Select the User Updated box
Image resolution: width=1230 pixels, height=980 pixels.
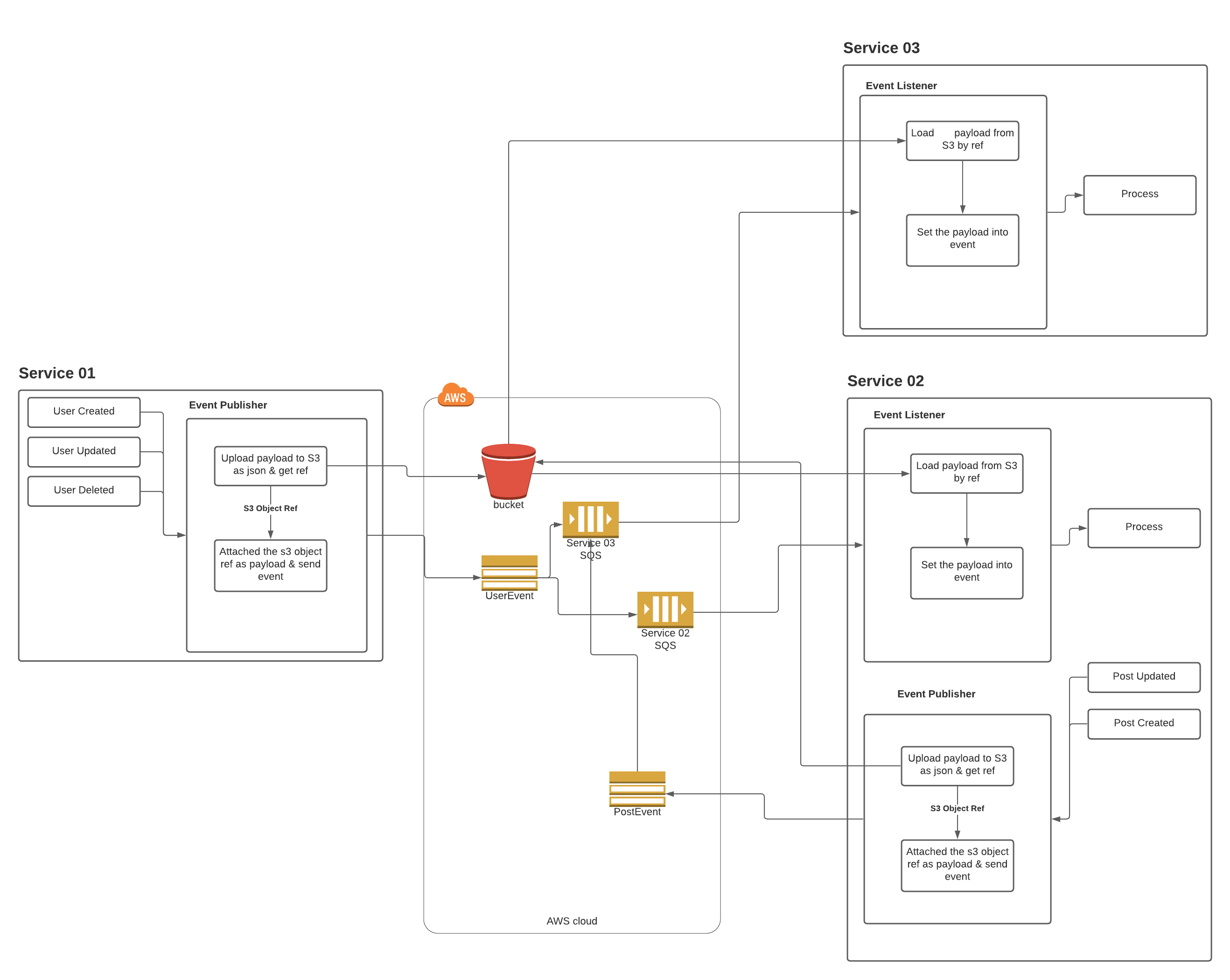[x=84, y=451]
